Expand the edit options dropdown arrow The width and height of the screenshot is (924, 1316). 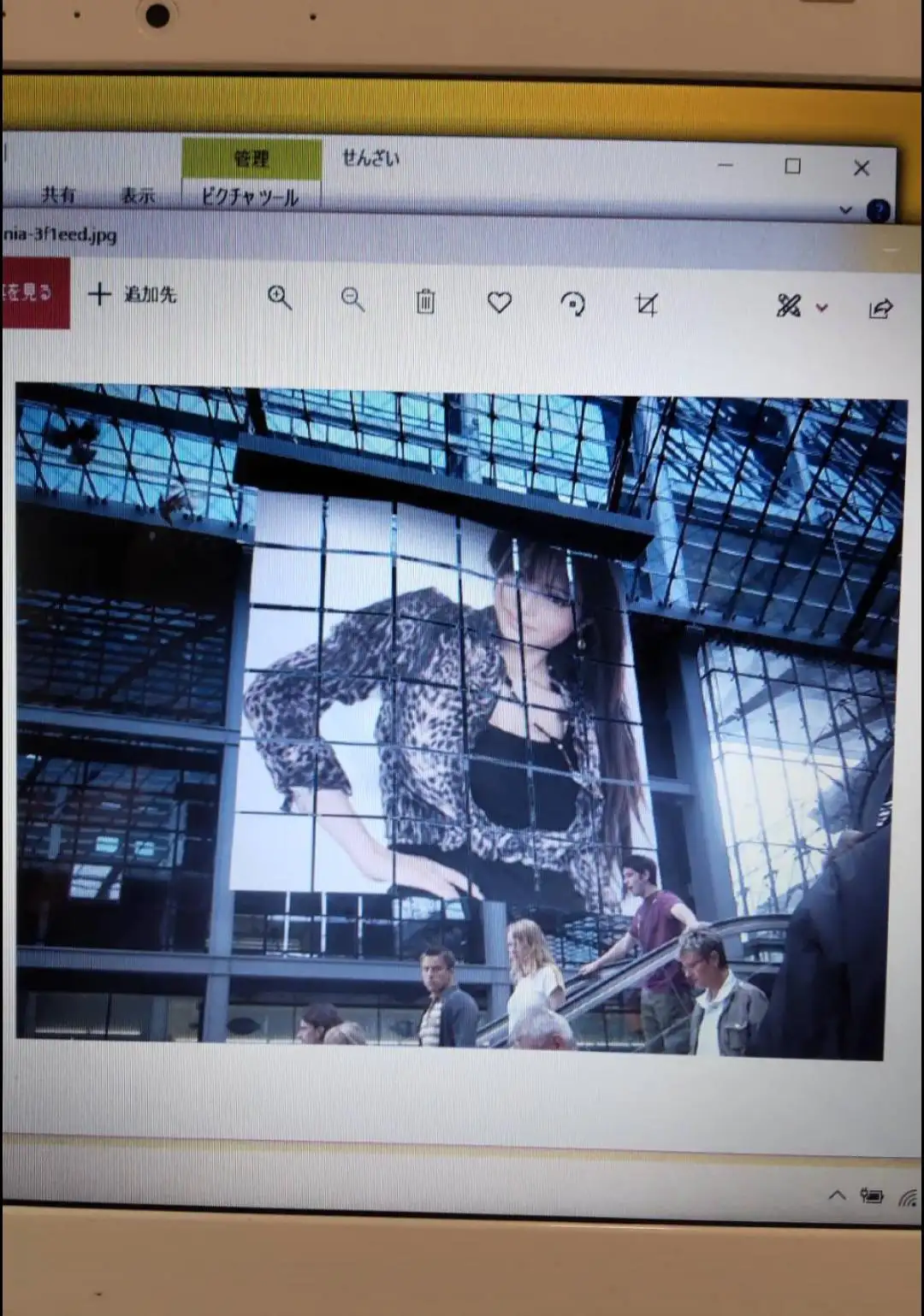click(822, 307)
